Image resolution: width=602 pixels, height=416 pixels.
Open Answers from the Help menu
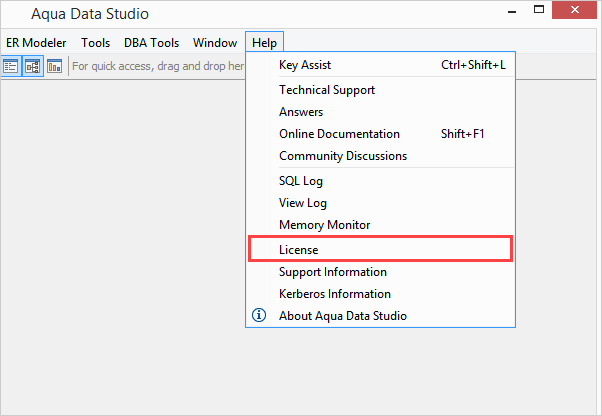301,112
